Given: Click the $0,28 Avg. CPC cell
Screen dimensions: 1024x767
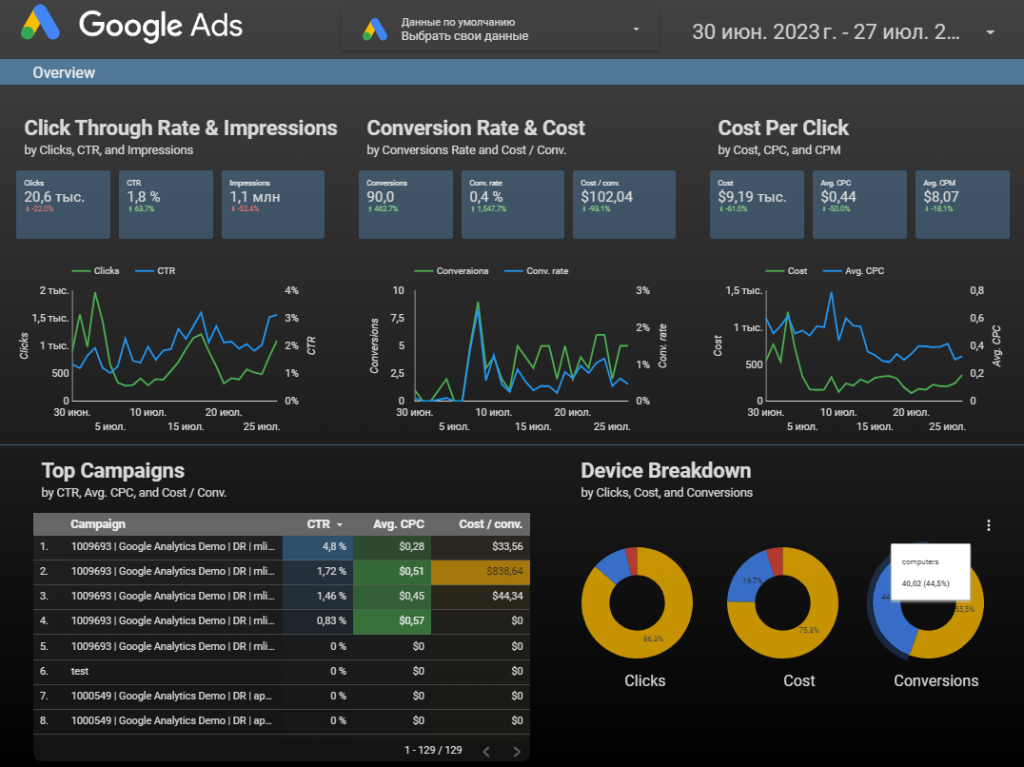Looking at the screenshot, I should tap(392, 546).
